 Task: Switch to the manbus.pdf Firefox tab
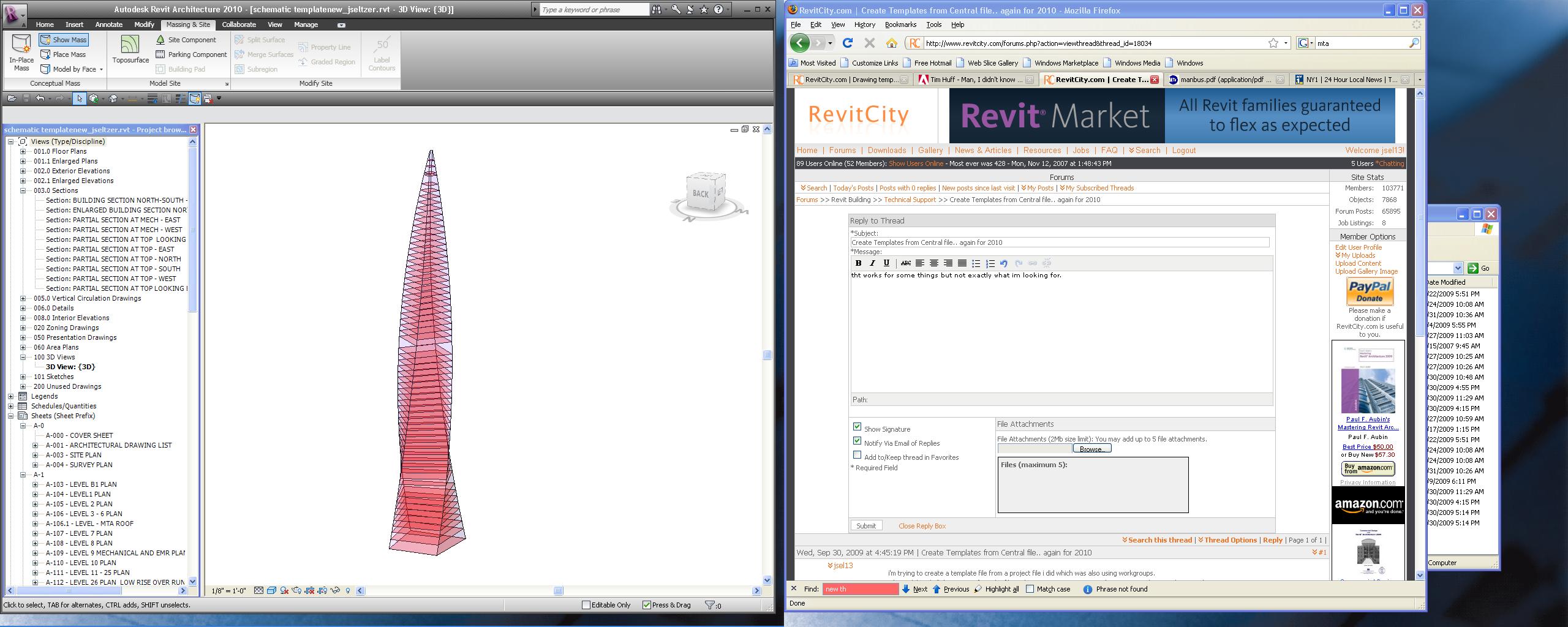coord(1223,80)
